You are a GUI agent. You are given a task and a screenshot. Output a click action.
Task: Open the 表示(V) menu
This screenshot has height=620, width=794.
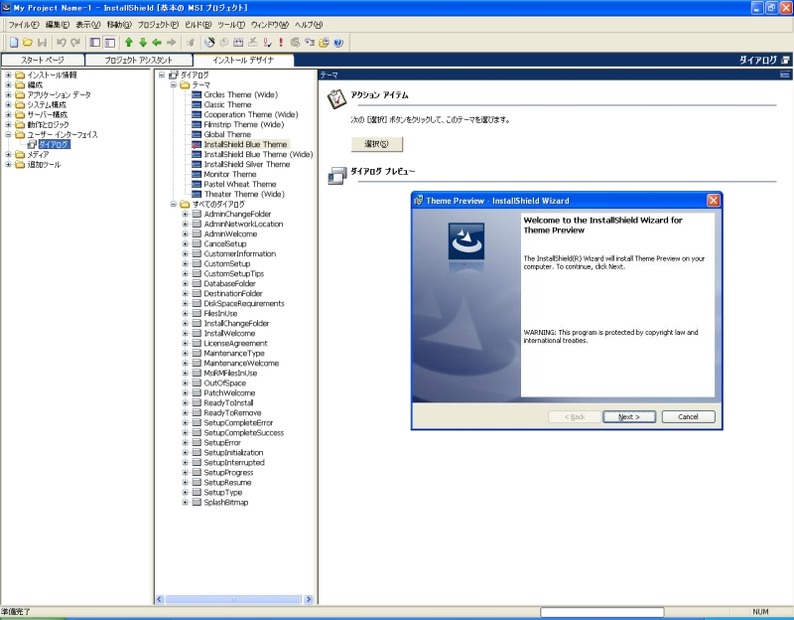coord(88,25)
